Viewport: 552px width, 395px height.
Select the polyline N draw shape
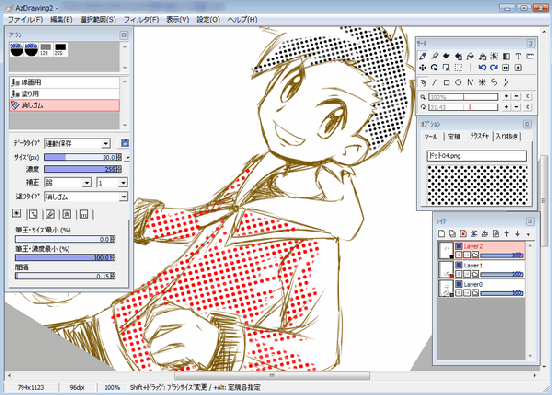tap(470, 82)
